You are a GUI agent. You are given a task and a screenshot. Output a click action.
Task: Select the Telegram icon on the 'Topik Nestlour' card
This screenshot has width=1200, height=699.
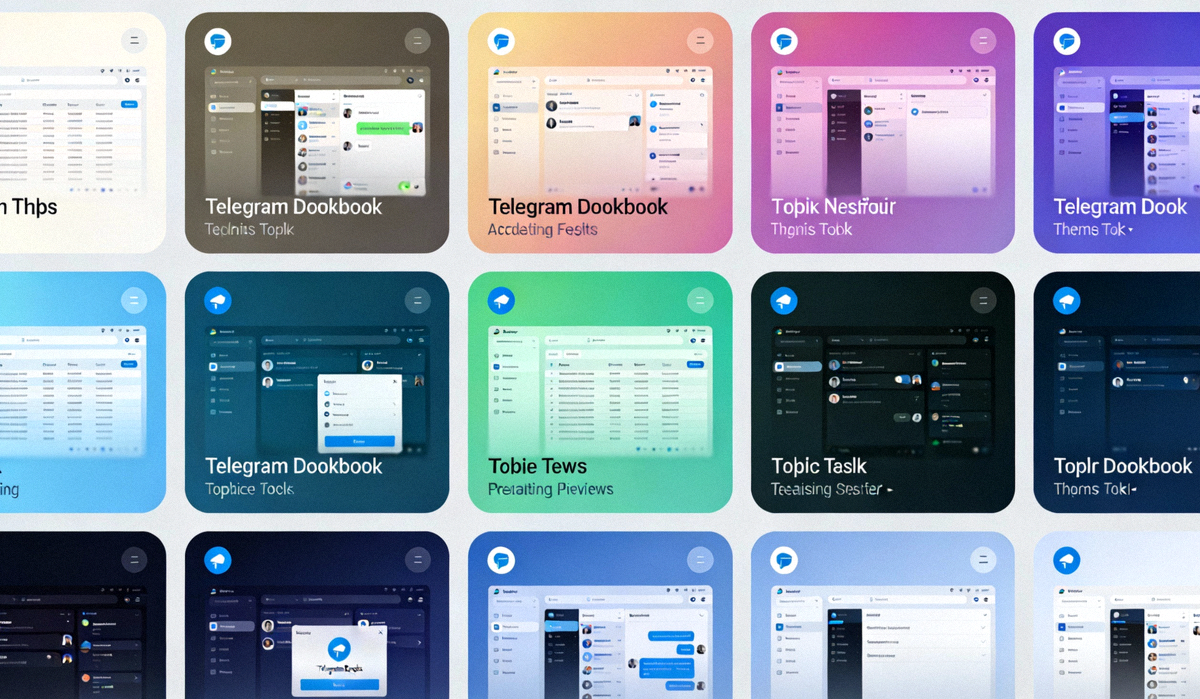pos(784,40)
